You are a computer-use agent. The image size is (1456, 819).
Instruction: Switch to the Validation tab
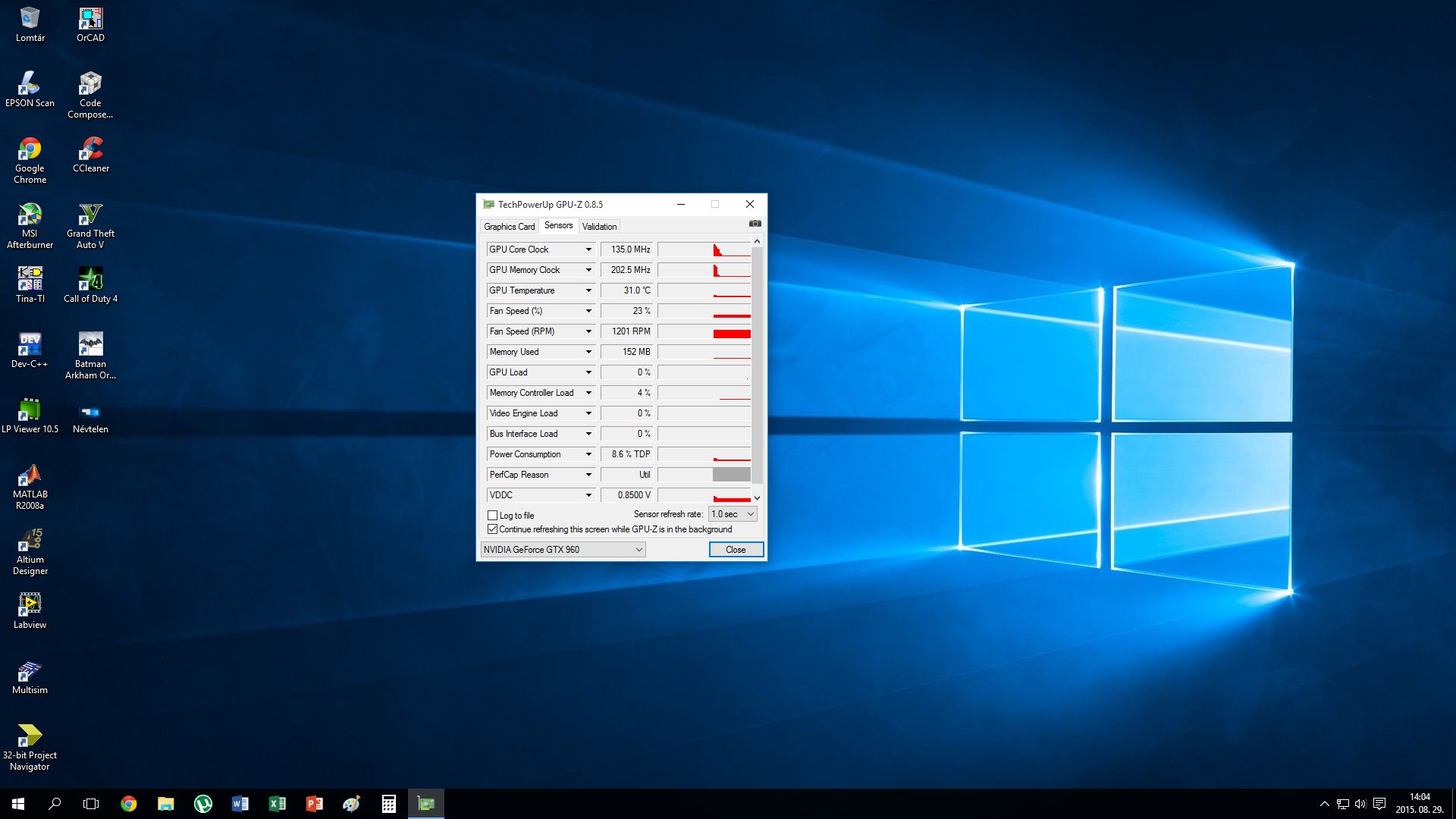599,227
